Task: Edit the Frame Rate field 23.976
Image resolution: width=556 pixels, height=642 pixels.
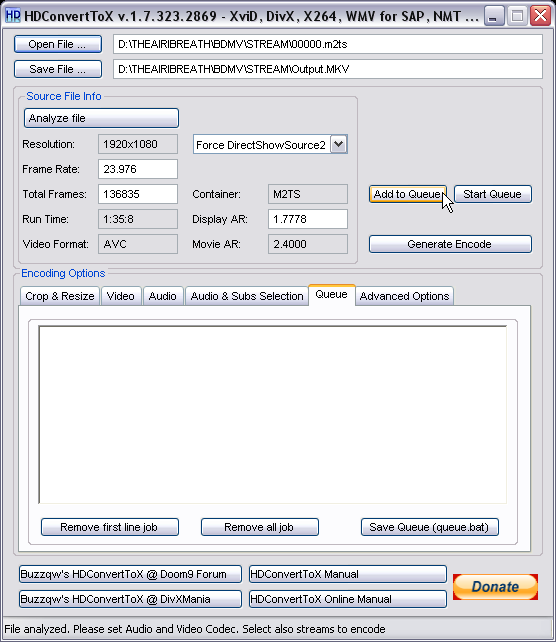Action: pos(138,169)
